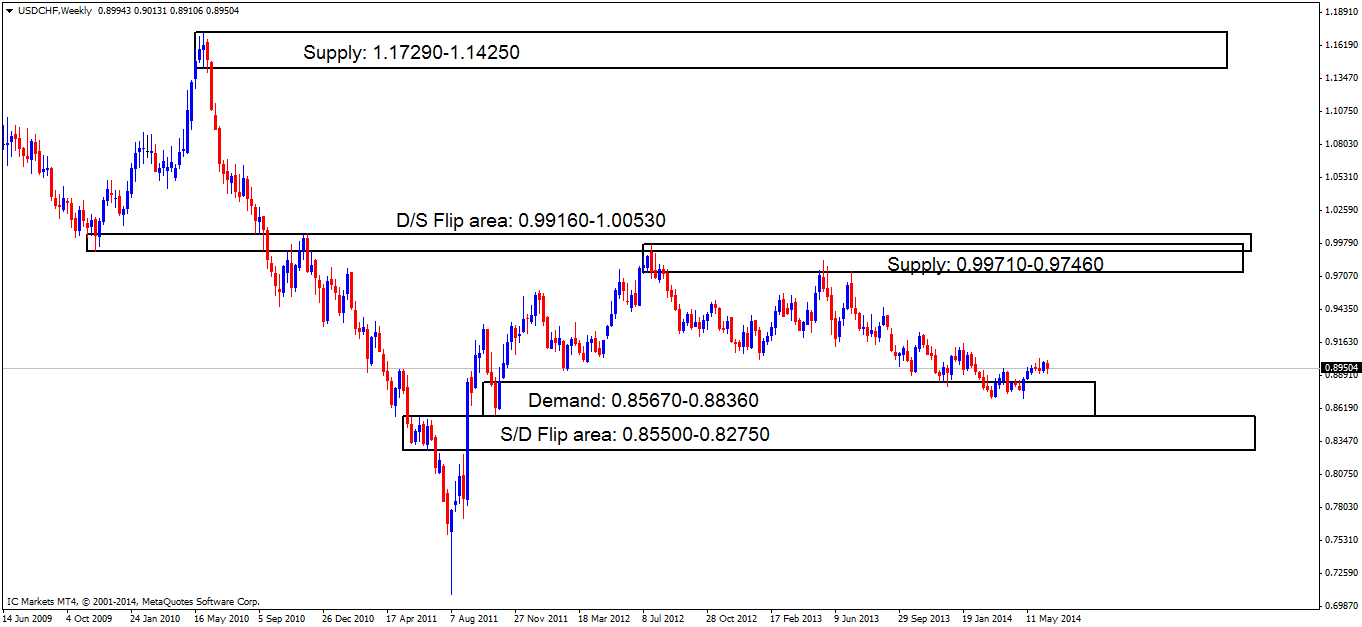Click the date label 27 Nov 2011
1362x627 pixels.
[540, 618]
